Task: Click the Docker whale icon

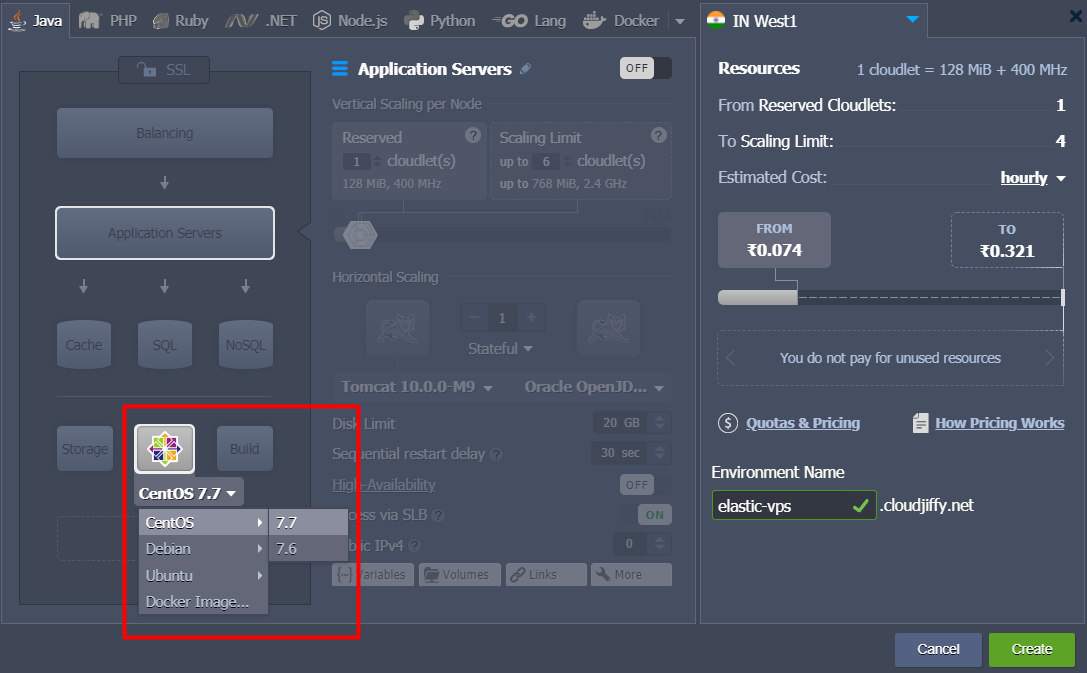Action: click(595, 19)
